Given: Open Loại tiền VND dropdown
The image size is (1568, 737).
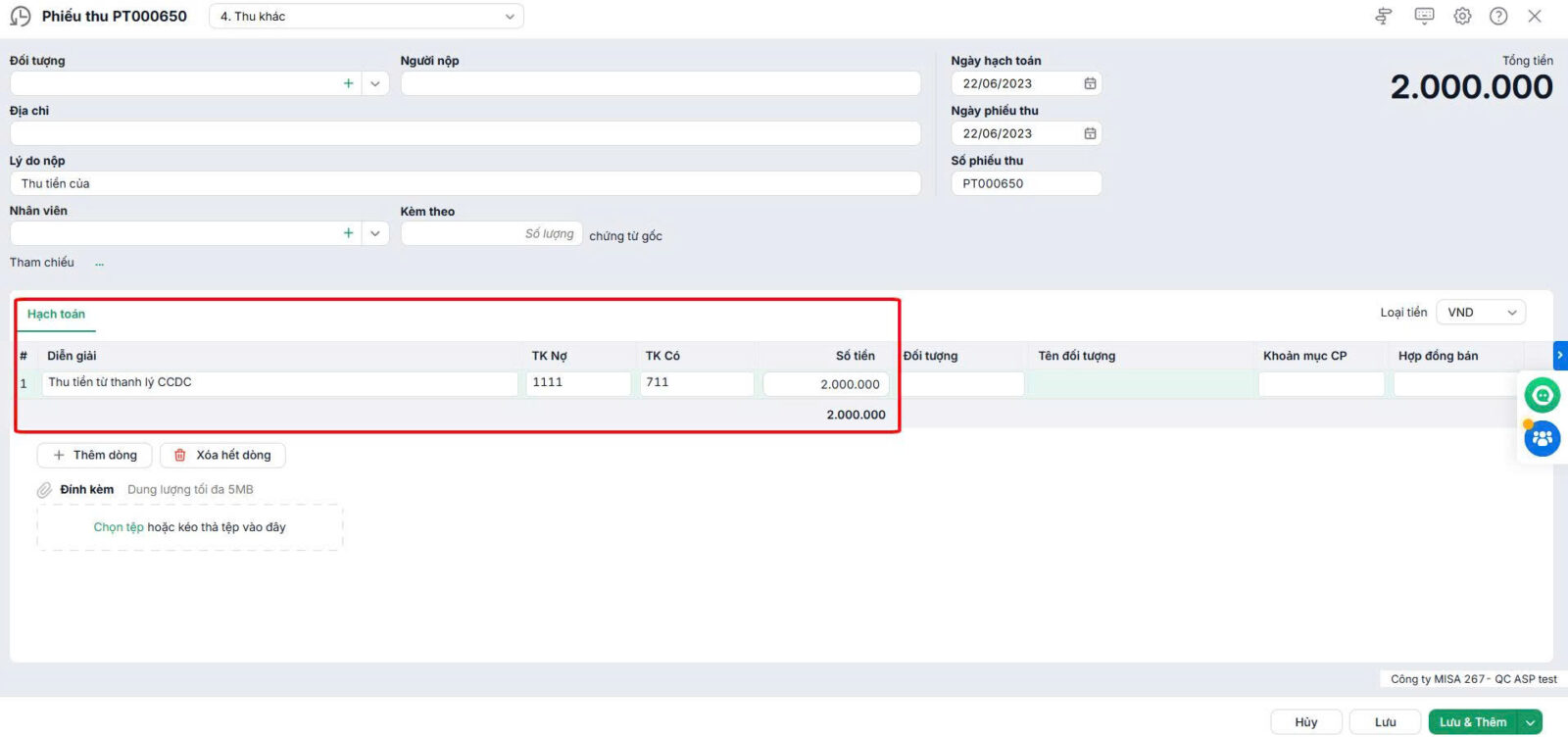Looking at the screenshot, I should click(x=1481, y=313).
